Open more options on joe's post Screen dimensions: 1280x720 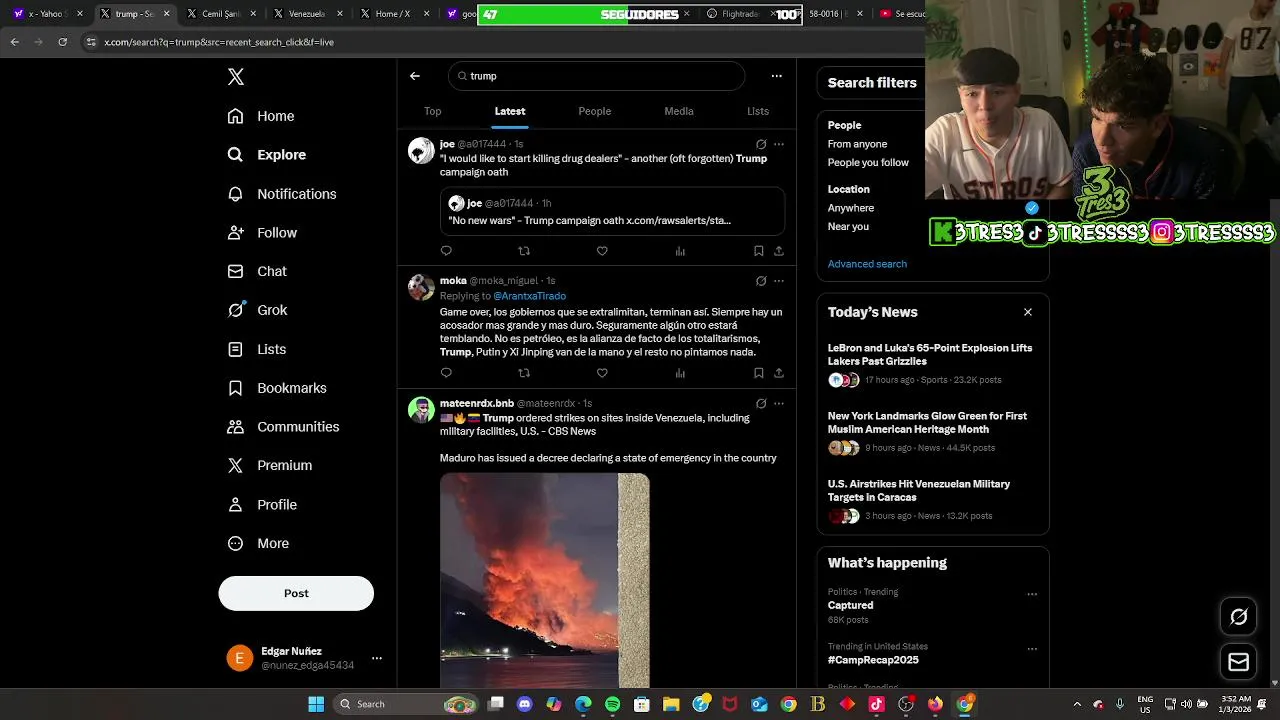point(779,144)
